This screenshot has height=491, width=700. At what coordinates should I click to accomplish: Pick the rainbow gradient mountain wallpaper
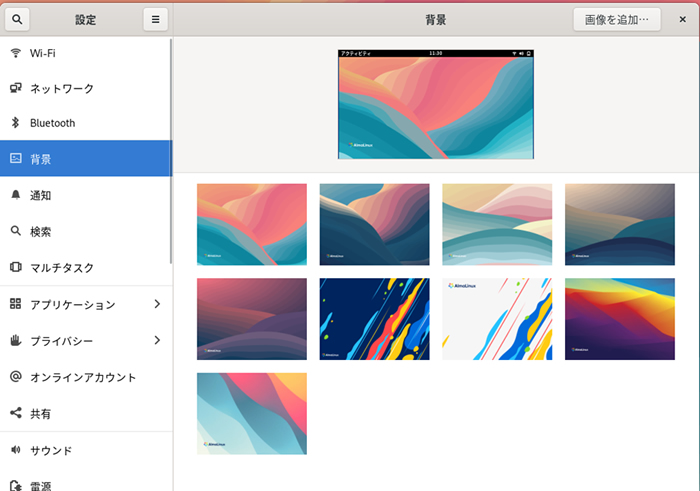(x=619, y=319)
